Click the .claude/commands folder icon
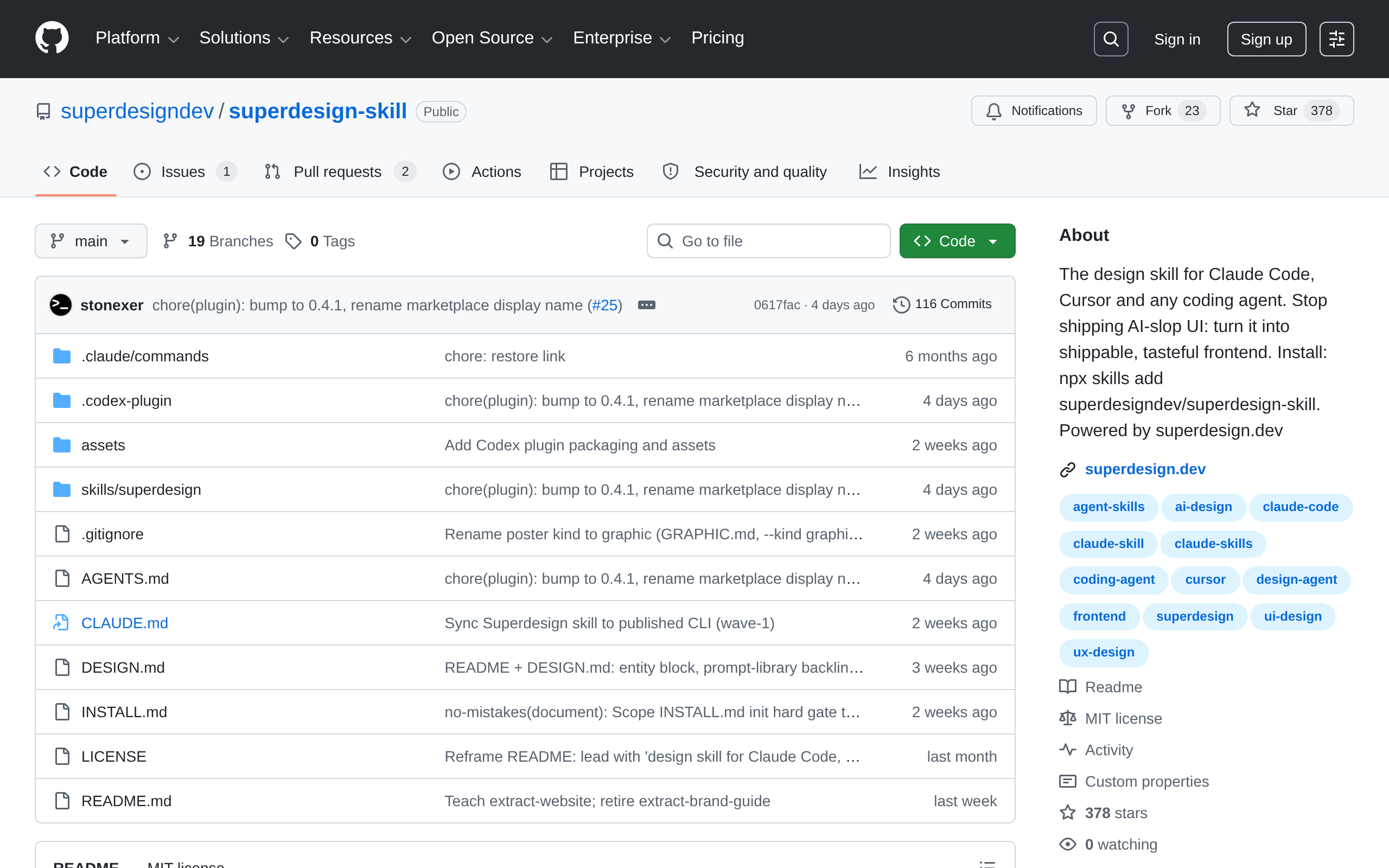Screen dimensions: 1389x868 (x=62, y=356)
